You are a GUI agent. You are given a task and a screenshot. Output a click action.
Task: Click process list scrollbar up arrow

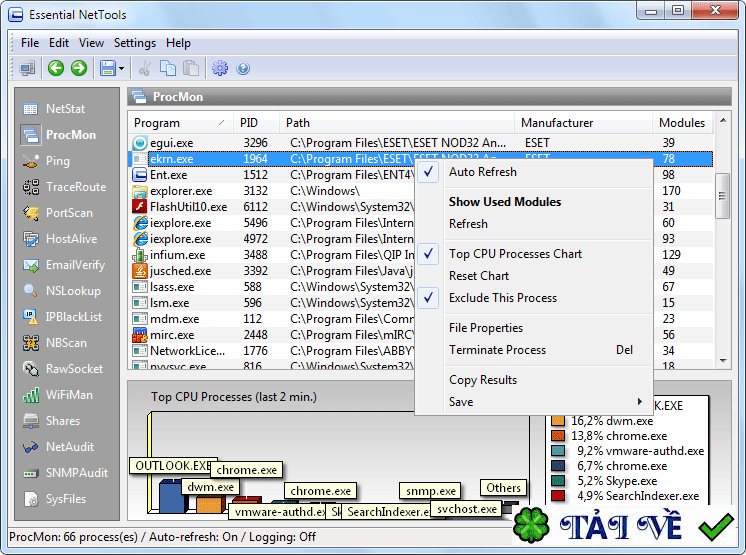723,120
